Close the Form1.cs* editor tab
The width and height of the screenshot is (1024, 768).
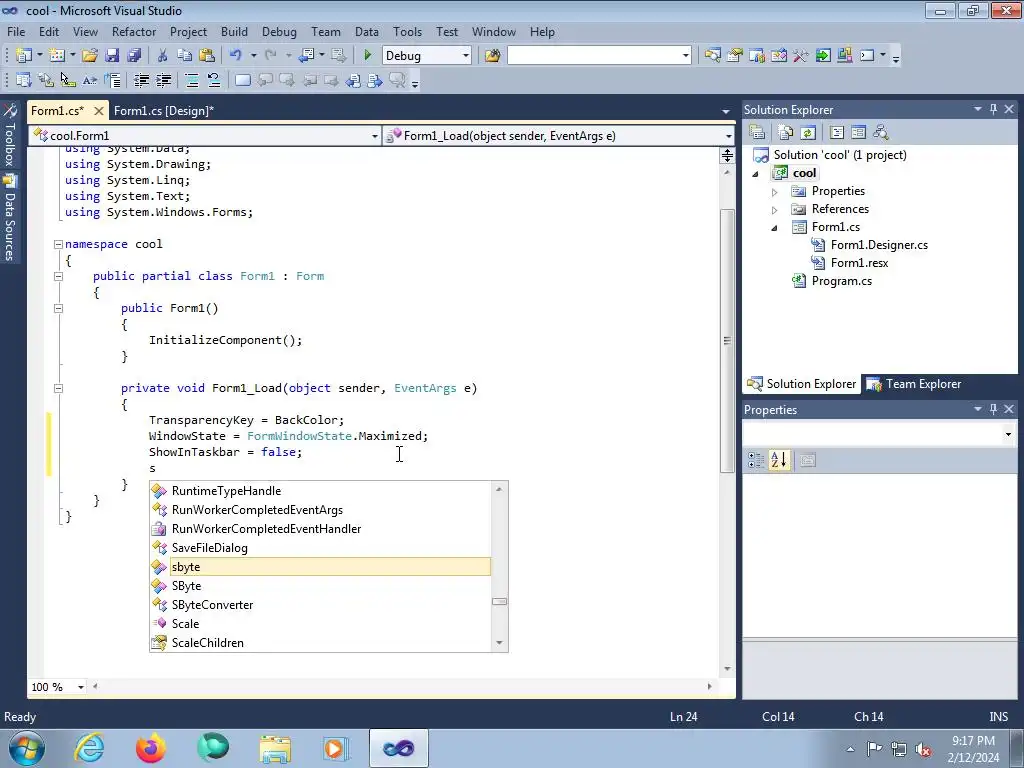[99, 110]
